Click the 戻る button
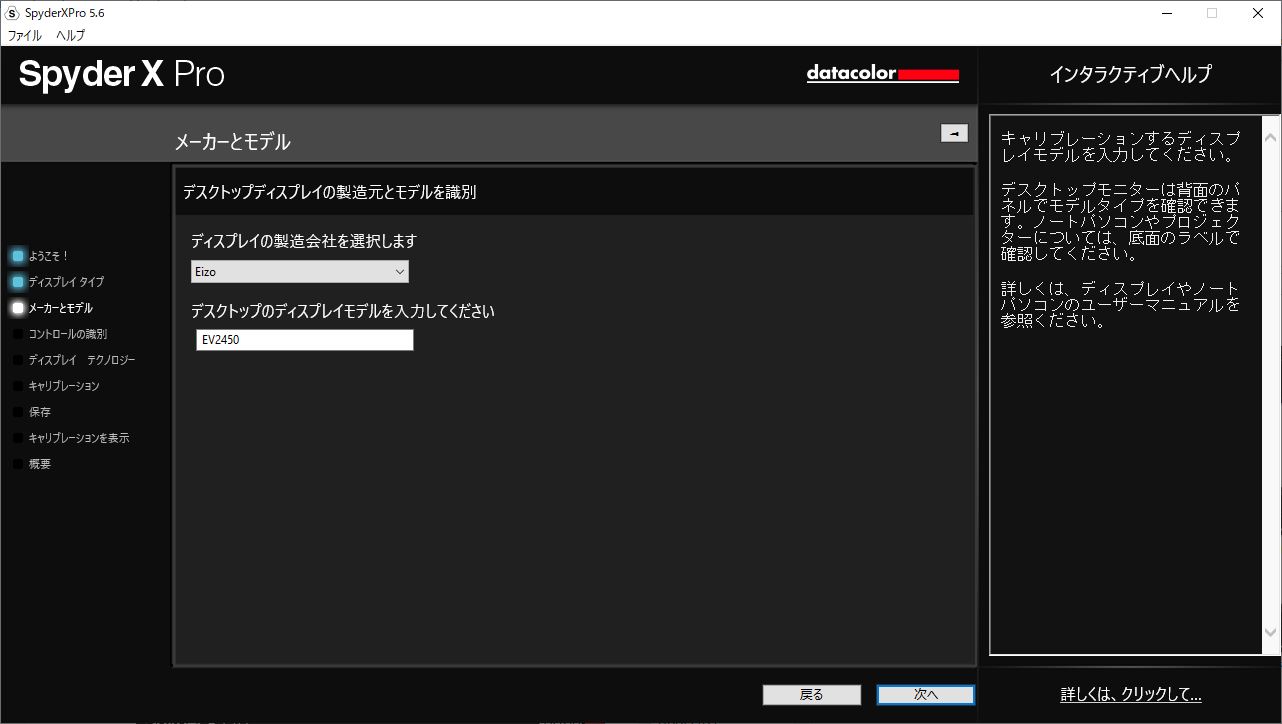 (812, 695)
